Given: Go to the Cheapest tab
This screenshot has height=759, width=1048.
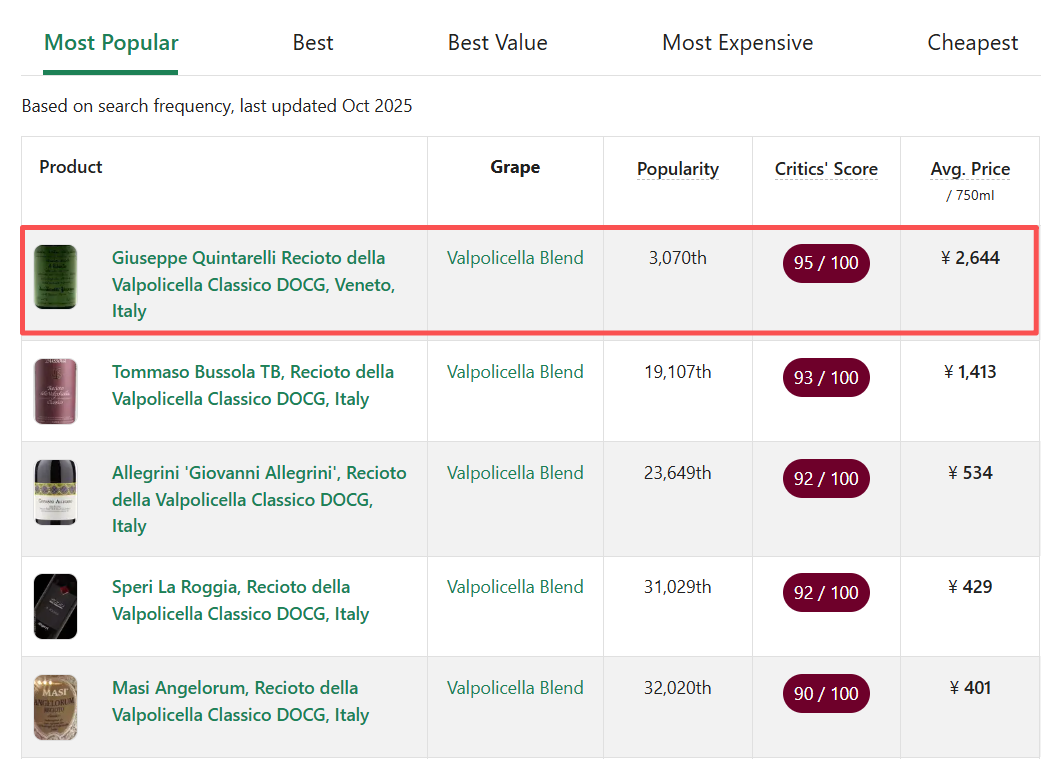Looking at the screenshot, I should (x=972, y=43).
